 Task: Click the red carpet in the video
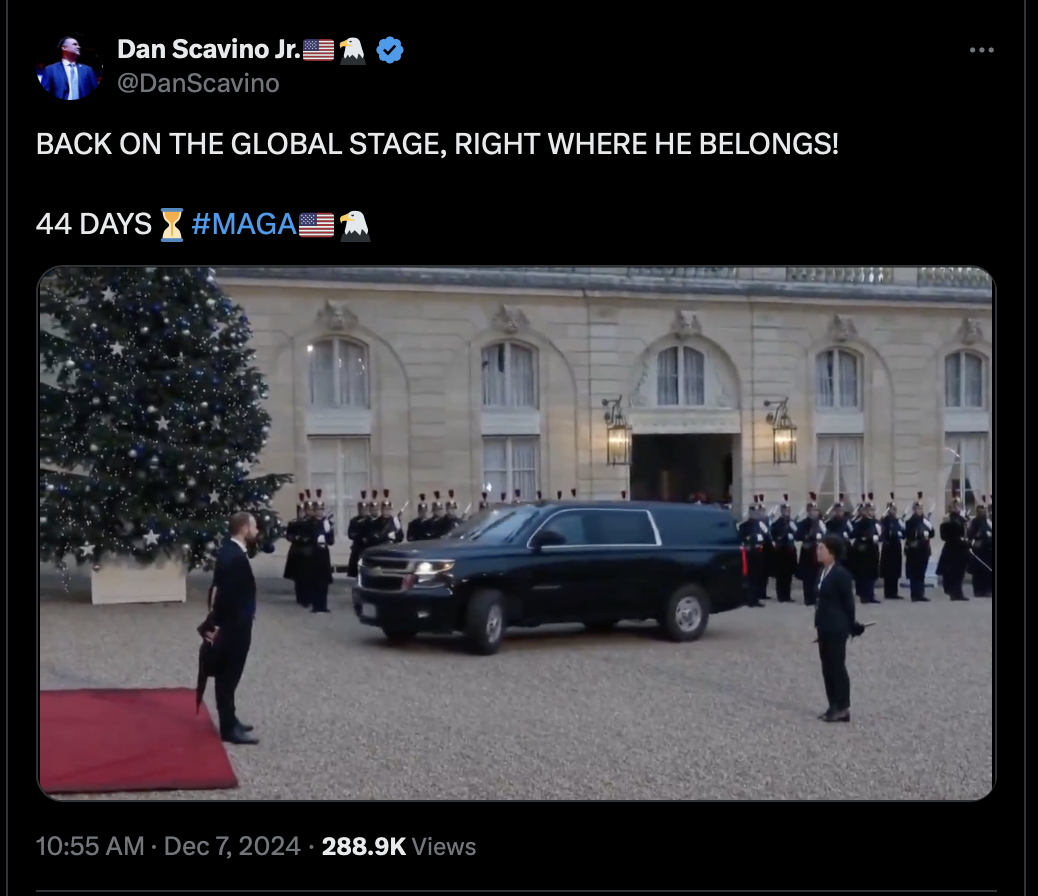(132, 739)
